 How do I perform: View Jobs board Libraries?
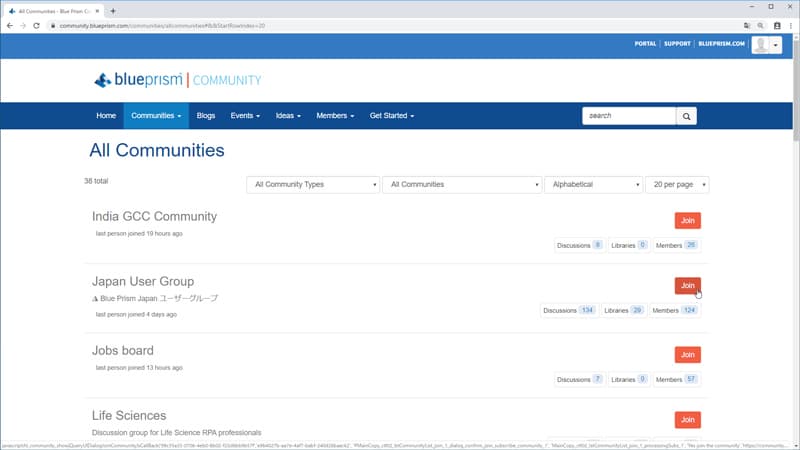click(x=629, y=380)
